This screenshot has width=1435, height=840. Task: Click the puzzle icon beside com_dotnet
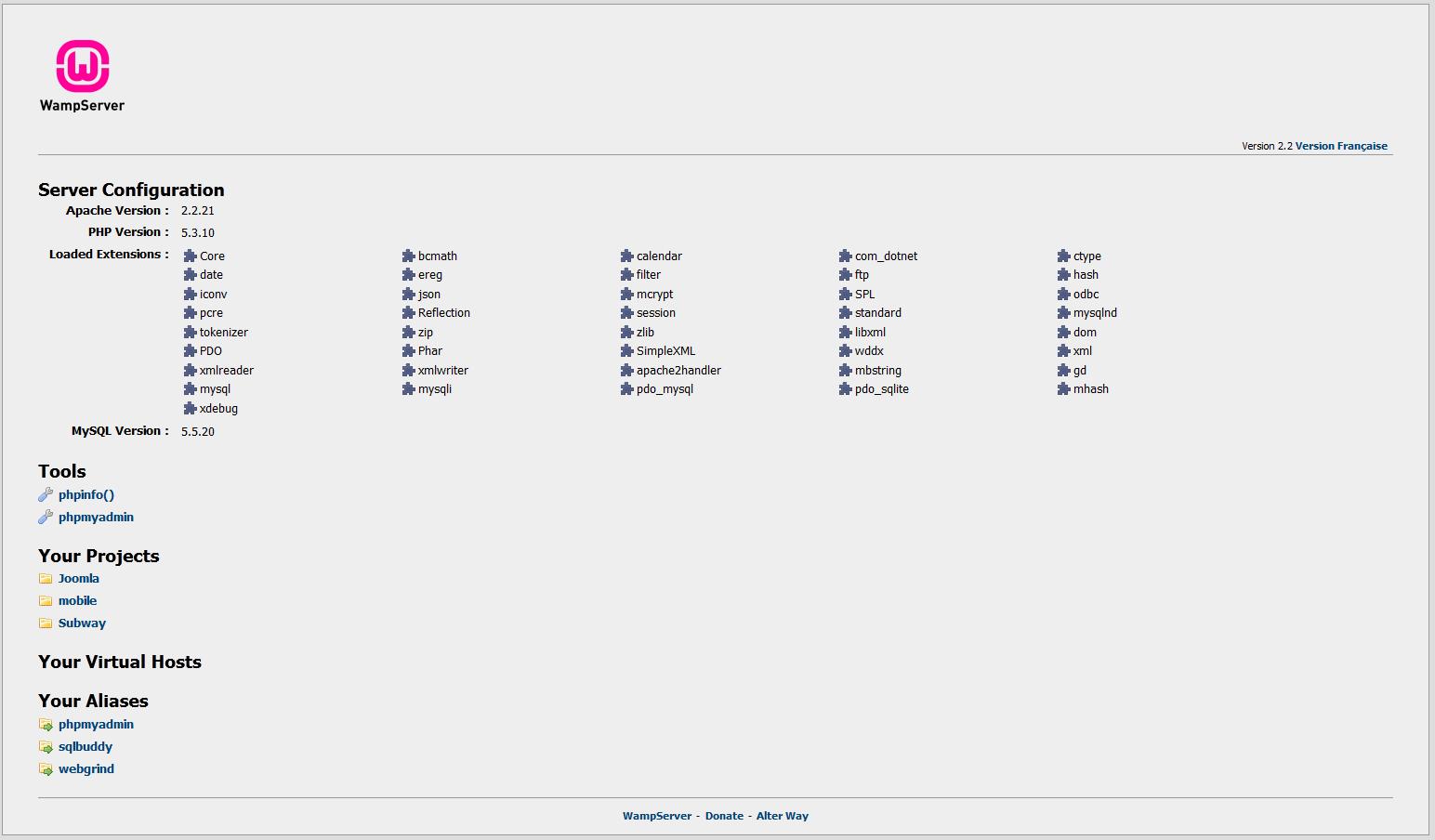(846, 256)
